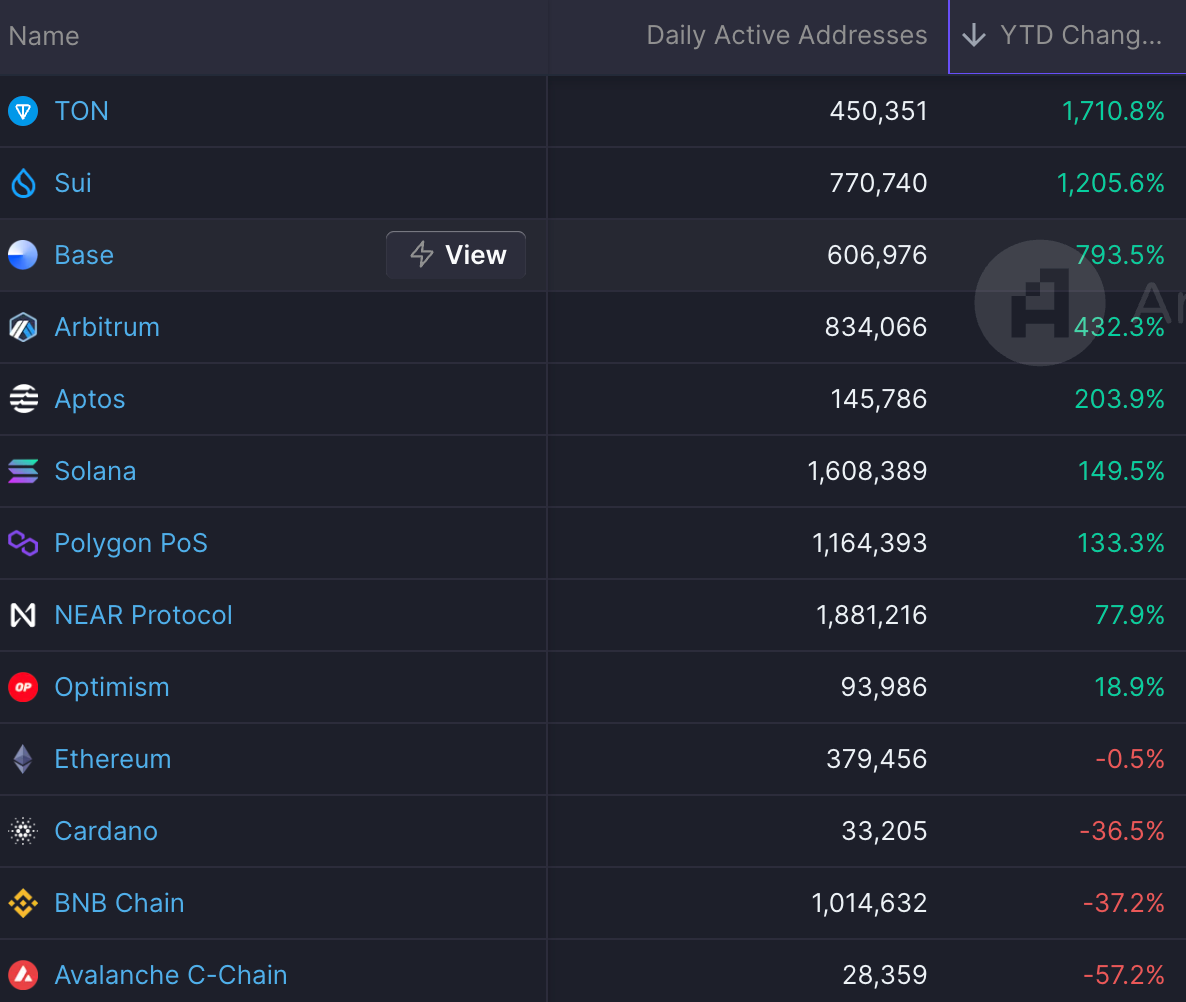Sort by Daily Active Addresses column header

tap(787, 35)
